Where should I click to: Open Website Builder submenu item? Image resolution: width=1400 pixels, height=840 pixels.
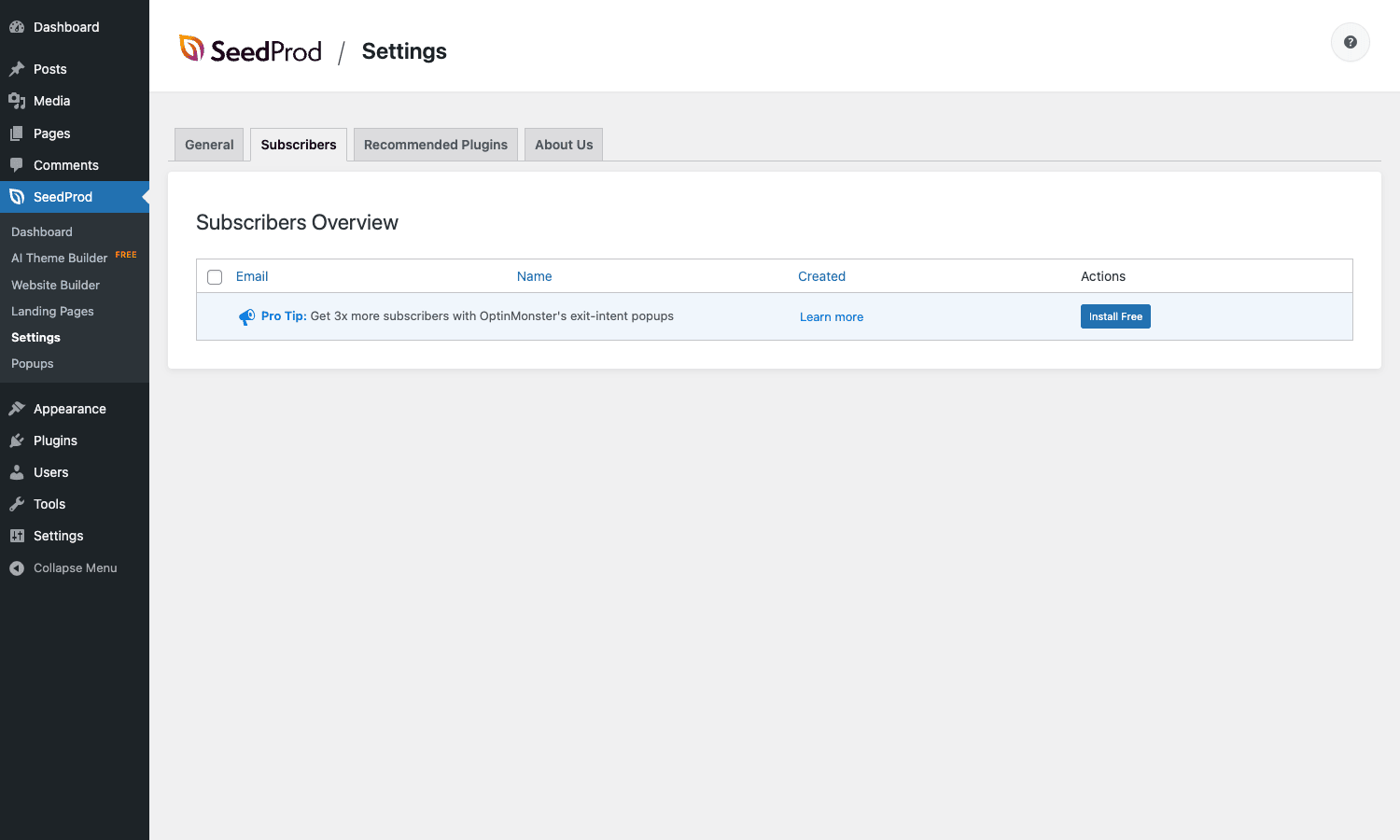pos(55,285)
